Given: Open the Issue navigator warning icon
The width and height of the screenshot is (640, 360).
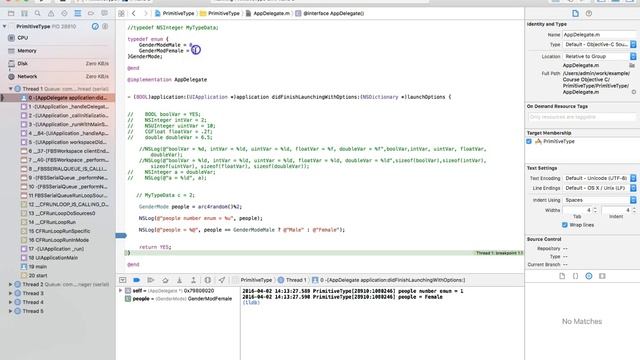Looking at the screenshot, I should click(x=51, y=13).
